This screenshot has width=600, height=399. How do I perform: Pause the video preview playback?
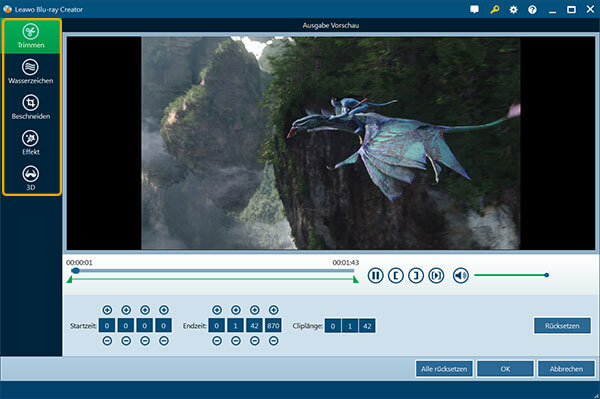375,275
